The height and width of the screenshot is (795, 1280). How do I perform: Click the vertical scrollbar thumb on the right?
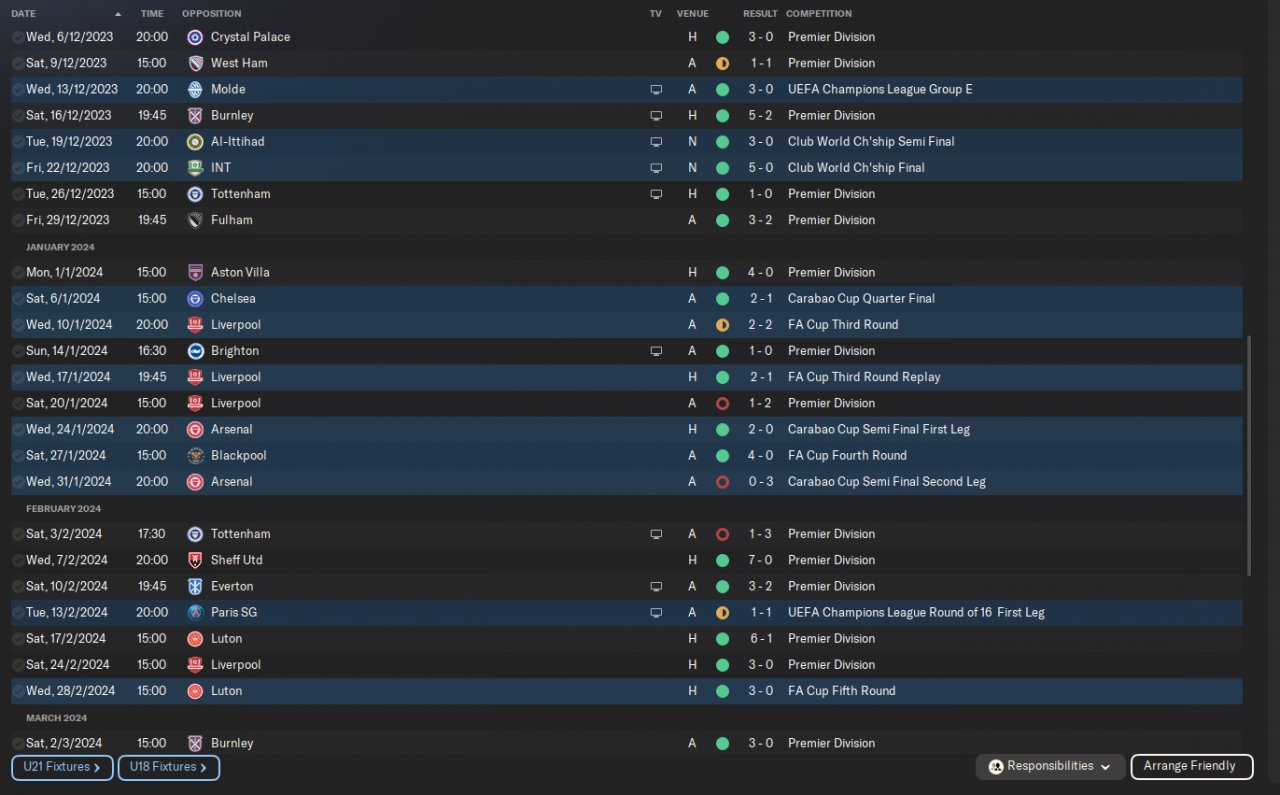pyautogui.click(x=1247, y=455)
